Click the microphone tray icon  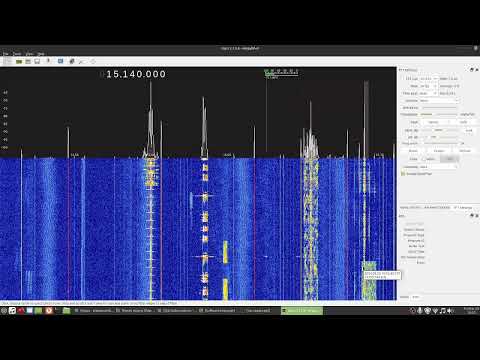[x=420, y=311]
